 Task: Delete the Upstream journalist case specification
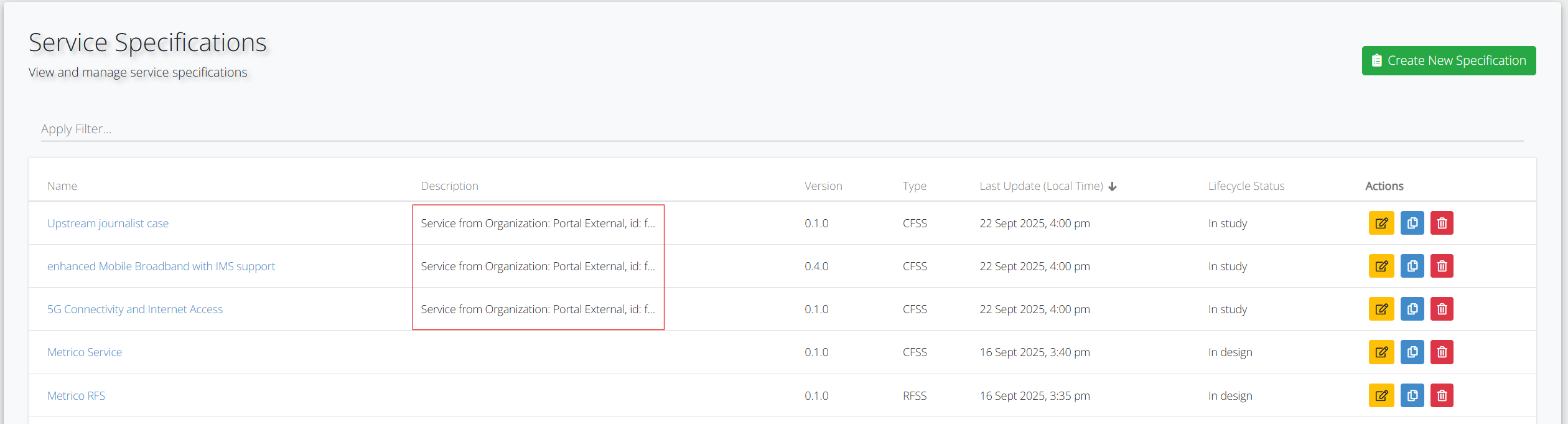click(1442, 224)
